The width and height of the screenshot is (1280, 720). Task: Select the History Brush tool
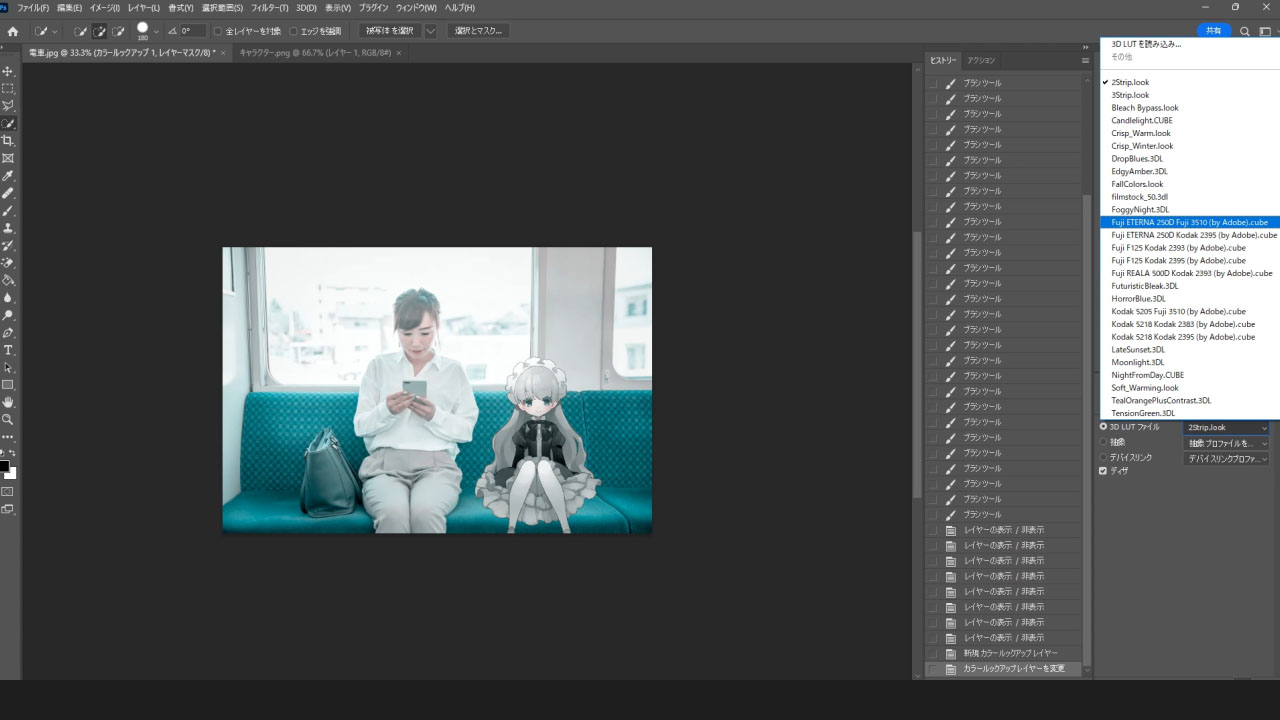(x=8, y=245)
